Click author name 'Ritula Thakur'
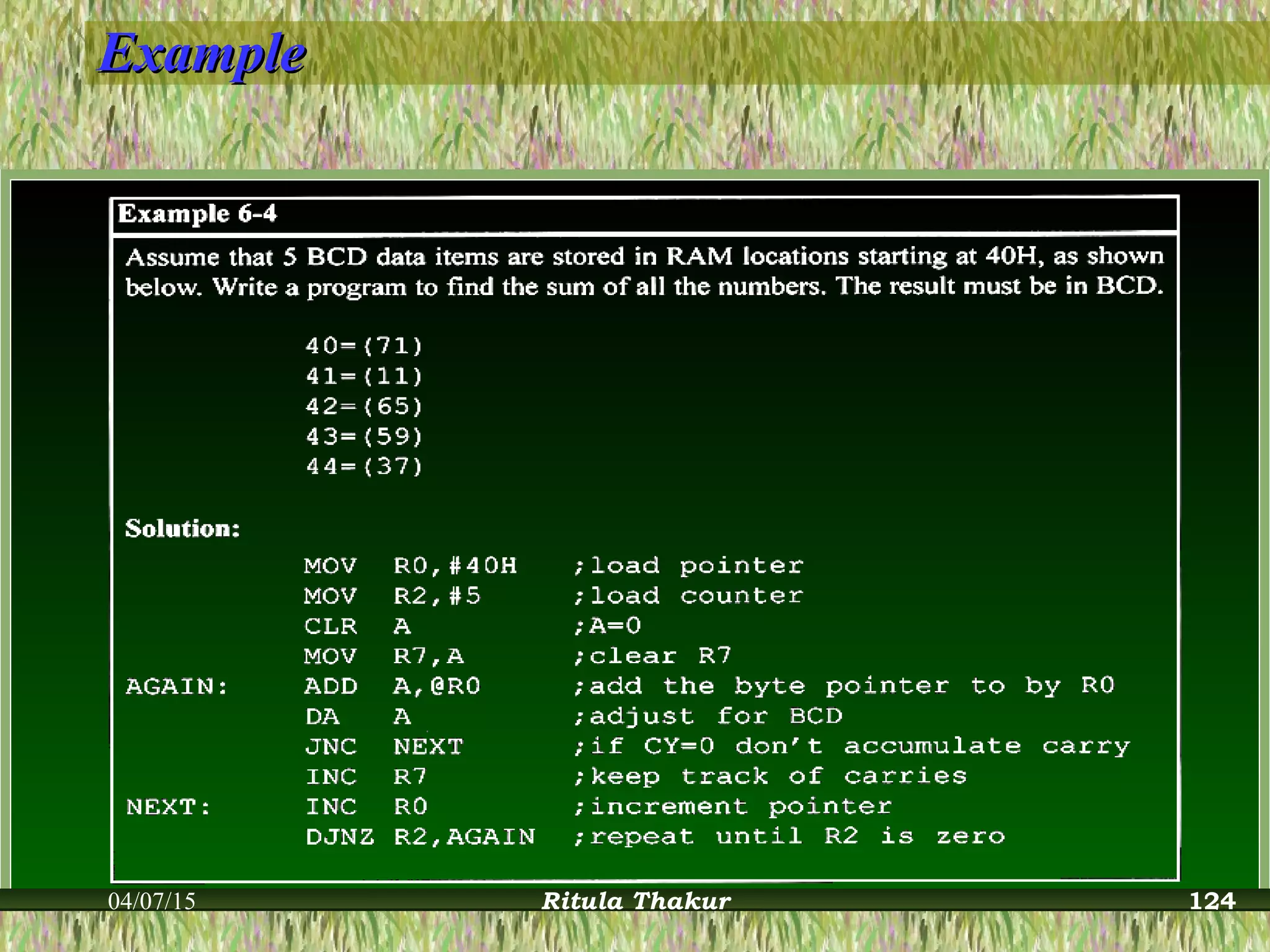The width and height of the screenshot is (1270, 952). click(x=636, y=901)
